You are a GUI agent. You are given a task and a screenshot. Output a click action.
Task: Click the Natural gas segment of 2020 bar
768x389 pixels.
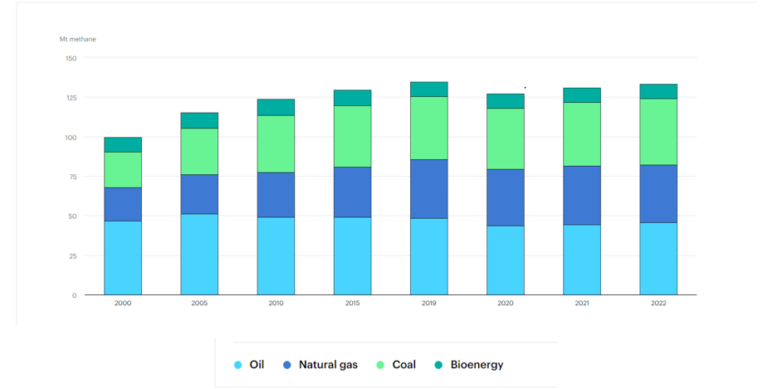pos(505,198)
